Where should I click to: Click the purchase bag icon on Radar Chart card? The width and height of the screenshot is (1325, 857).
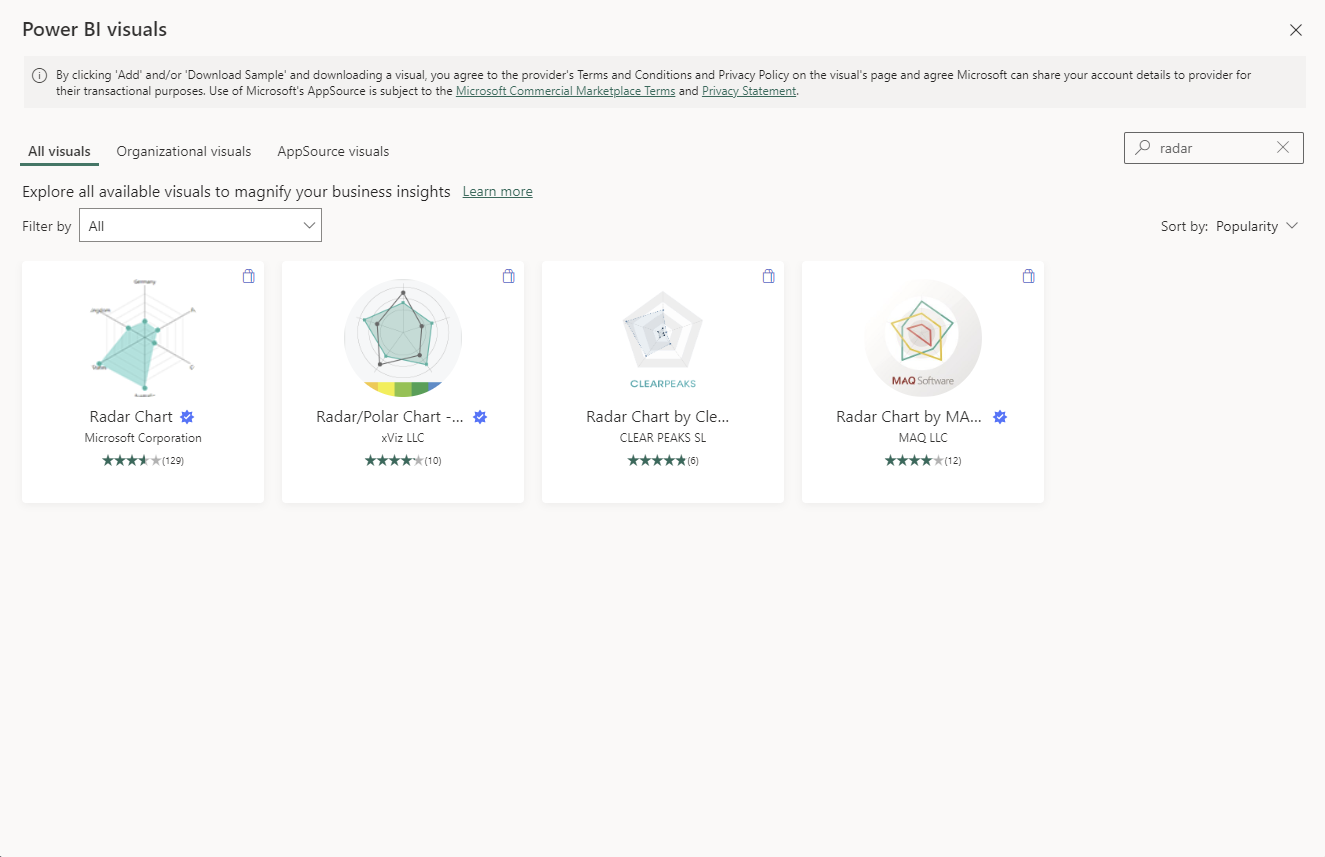point(248,276)
